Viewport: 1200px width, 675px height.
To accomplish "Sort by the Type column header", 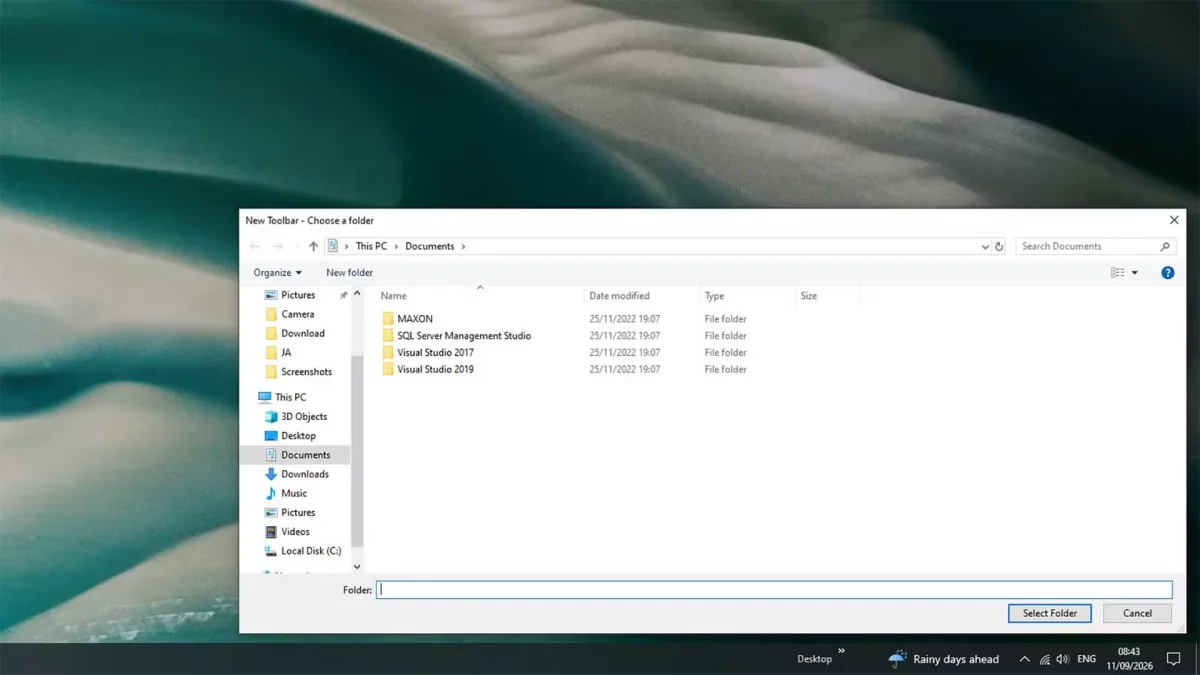I will [x=714, y=296].
